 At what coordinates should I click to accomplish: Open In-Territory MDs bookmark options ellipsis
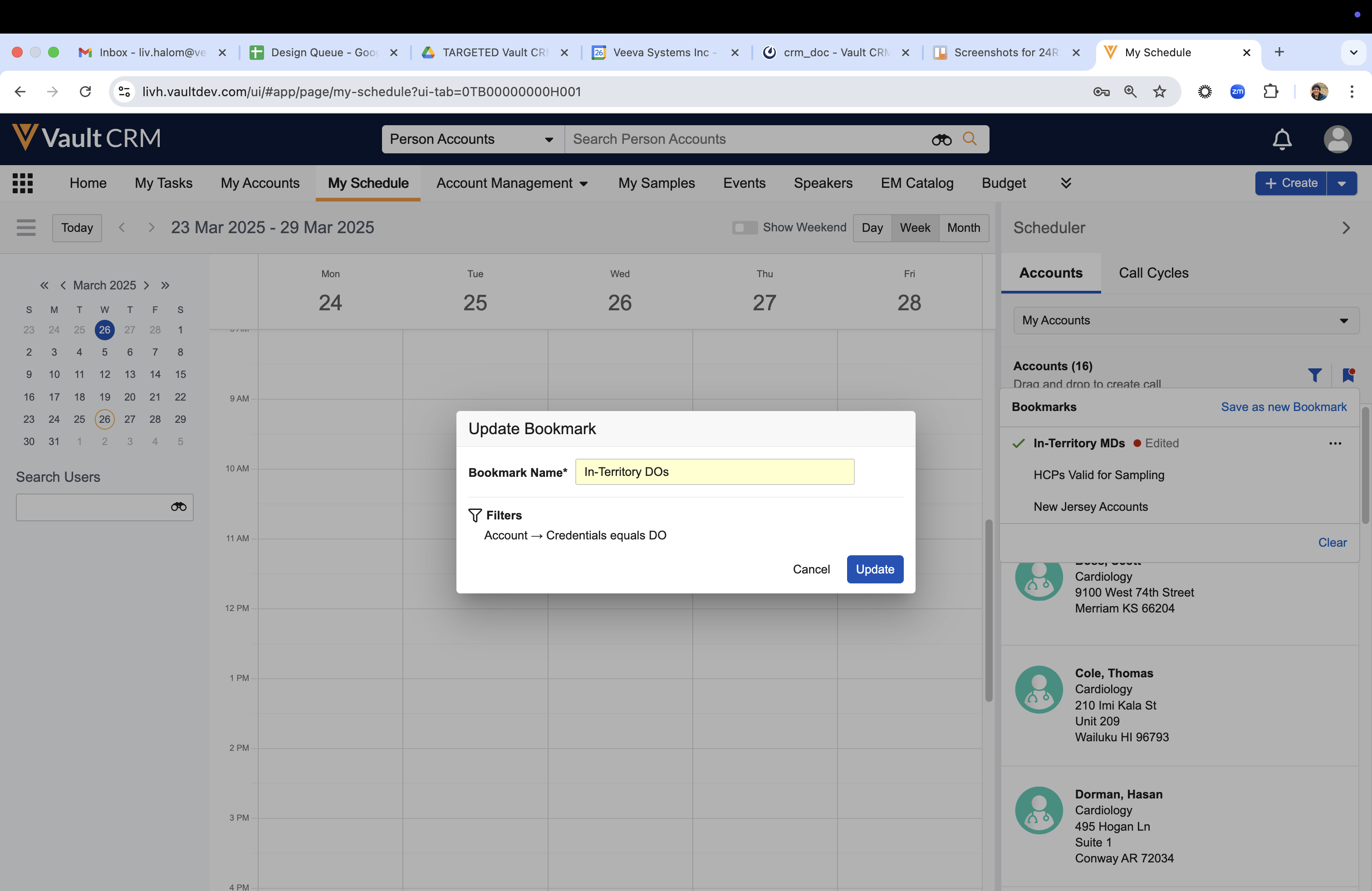coord(1335,443)
